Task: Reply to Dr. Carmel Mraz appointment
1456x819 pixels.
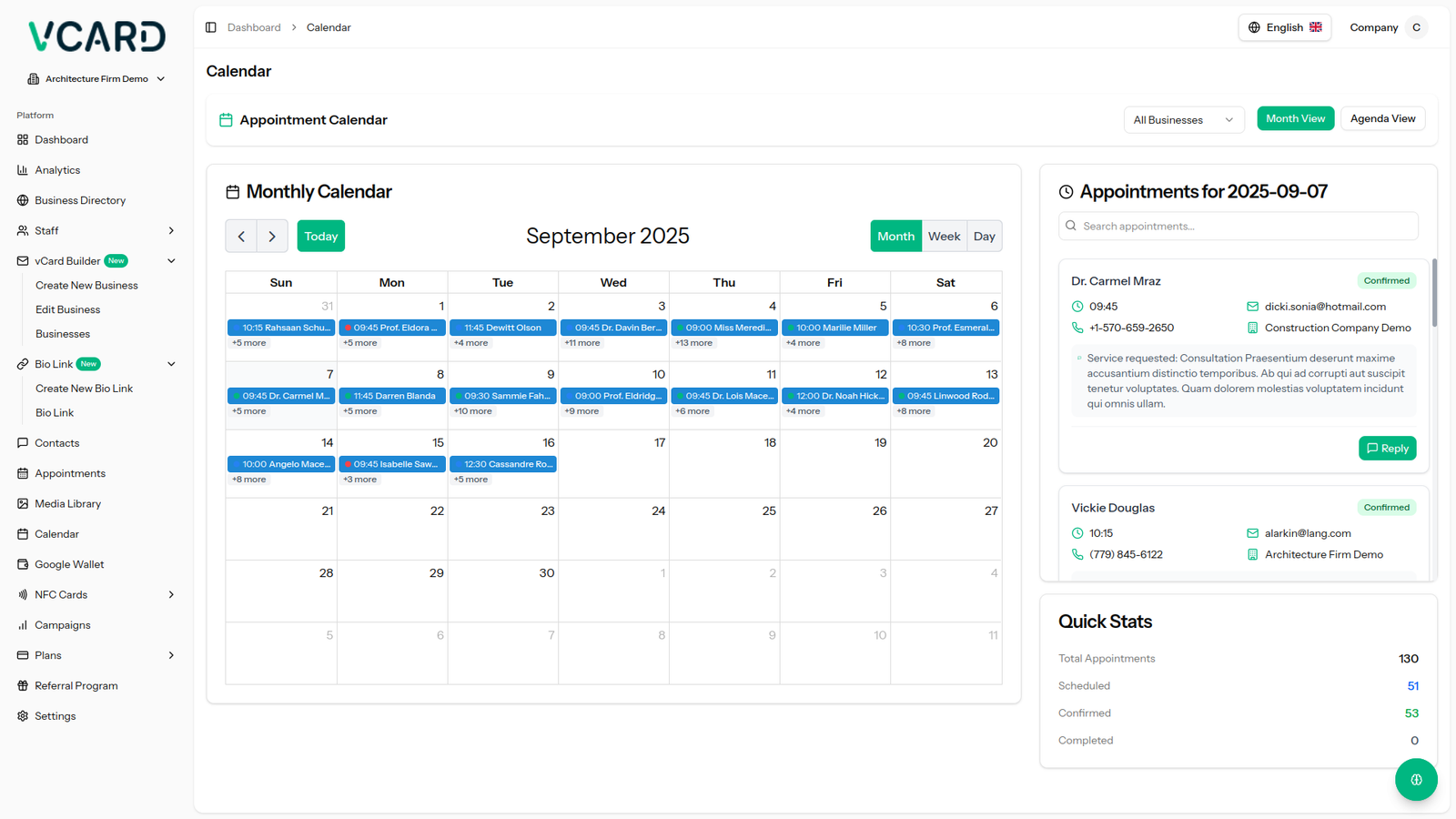Action: tap(1387, 449)
